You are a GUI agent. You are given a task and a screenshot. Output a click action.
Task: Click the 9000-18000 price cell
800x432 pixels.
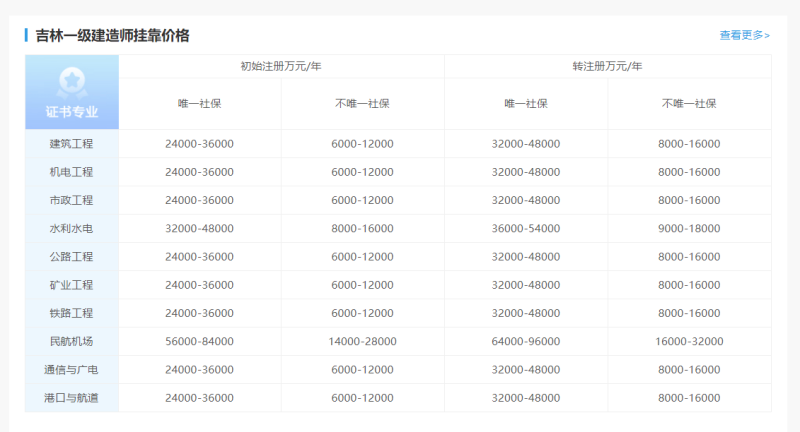click(689, 228)
